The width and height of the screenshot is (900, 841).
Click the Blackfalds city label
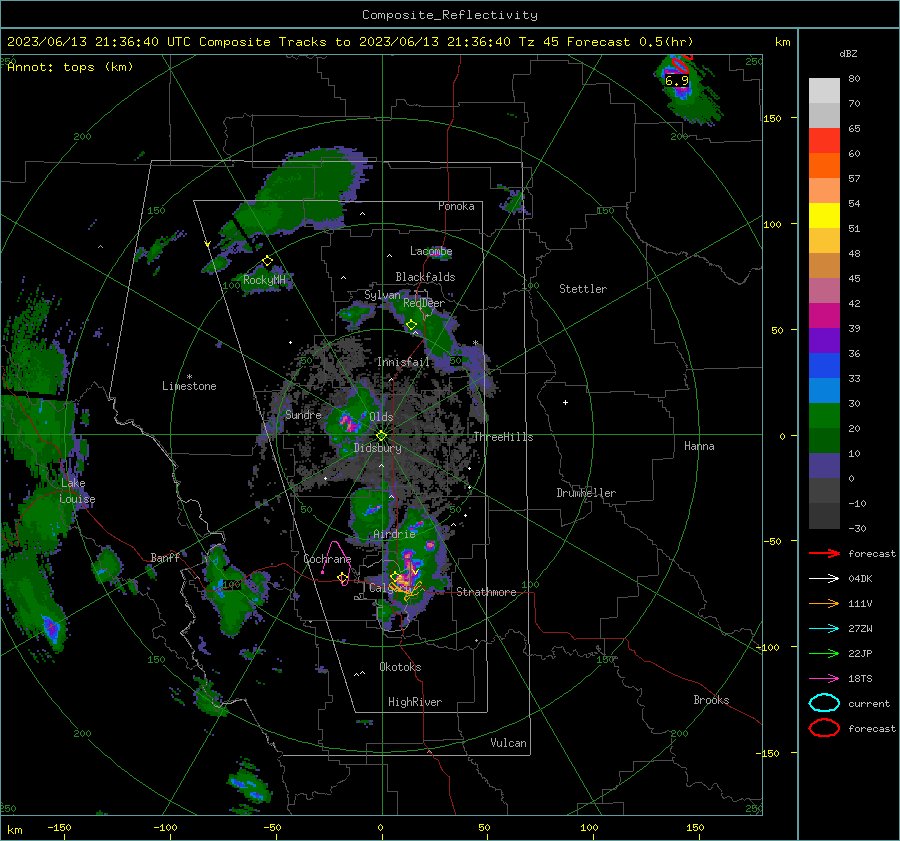[425, 277]
